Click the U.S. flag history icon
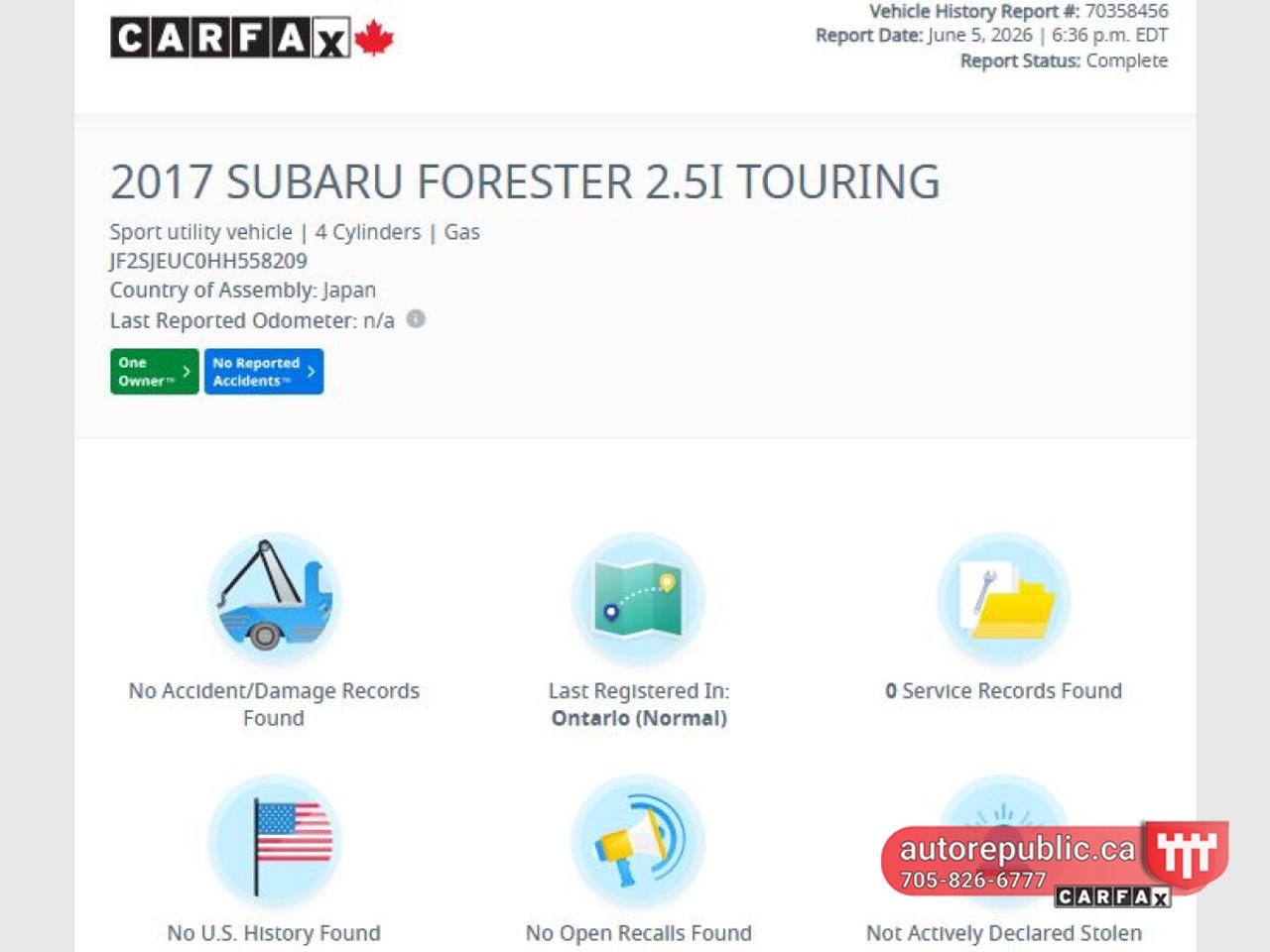 (x=274, y=841)
